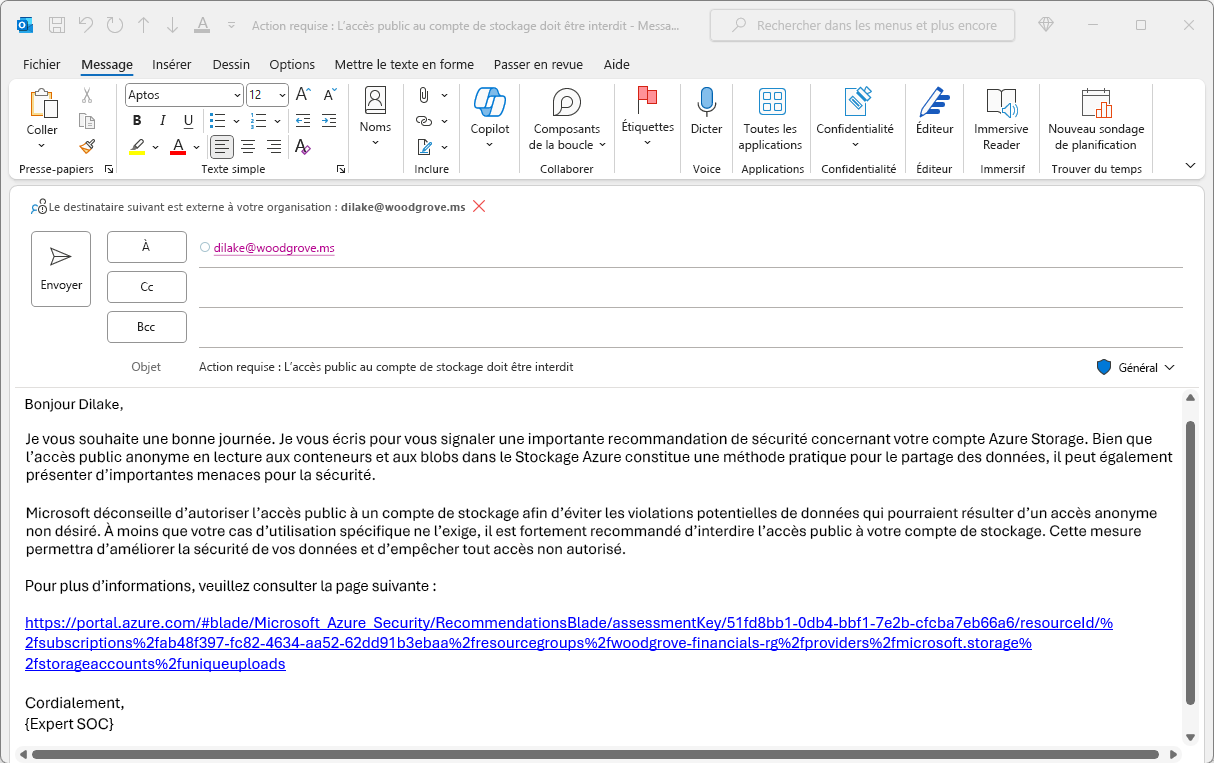Insert a signature with the pen icon
Viewport: 1214px width, 763px height.
424,147
